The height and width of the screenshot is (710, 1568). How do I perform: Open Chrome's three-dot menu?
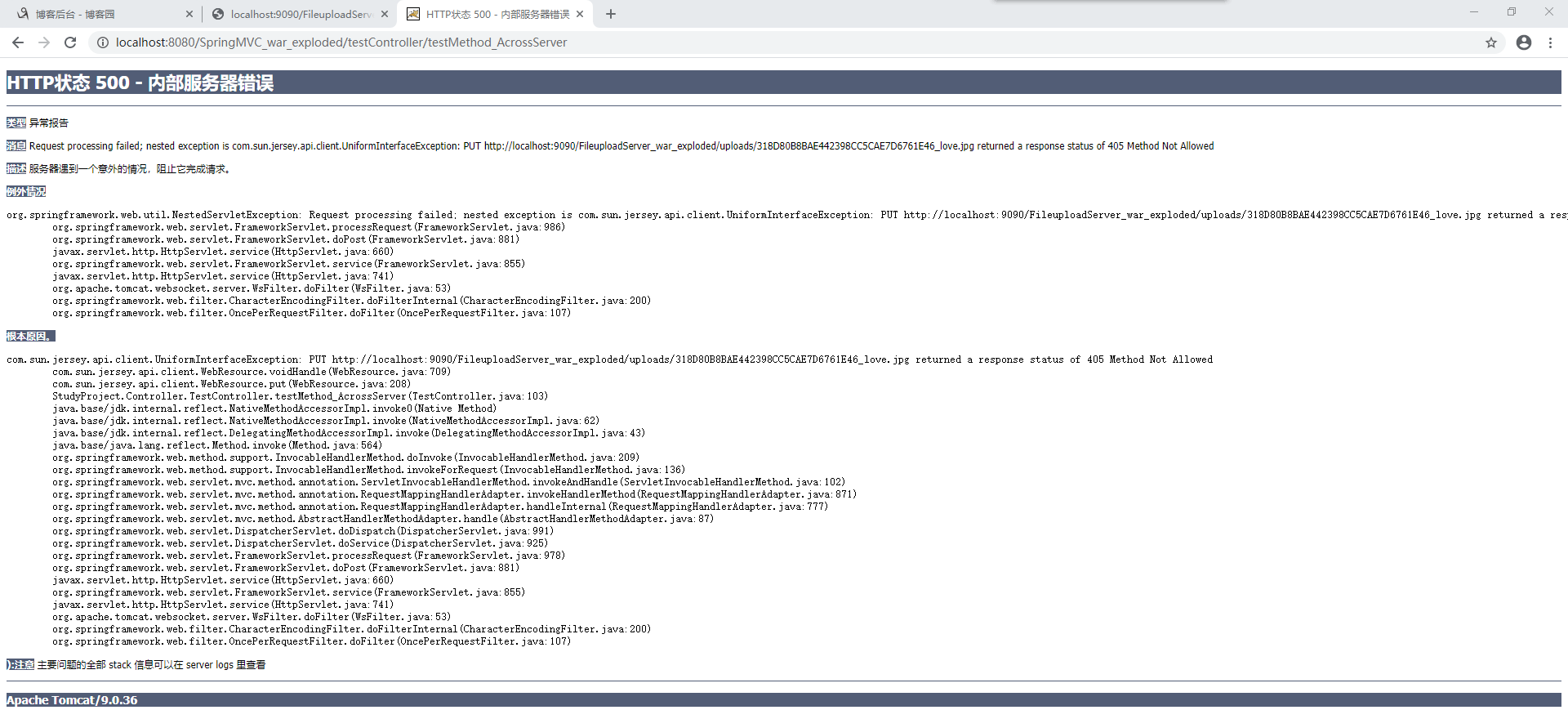tap(1550, 42)
